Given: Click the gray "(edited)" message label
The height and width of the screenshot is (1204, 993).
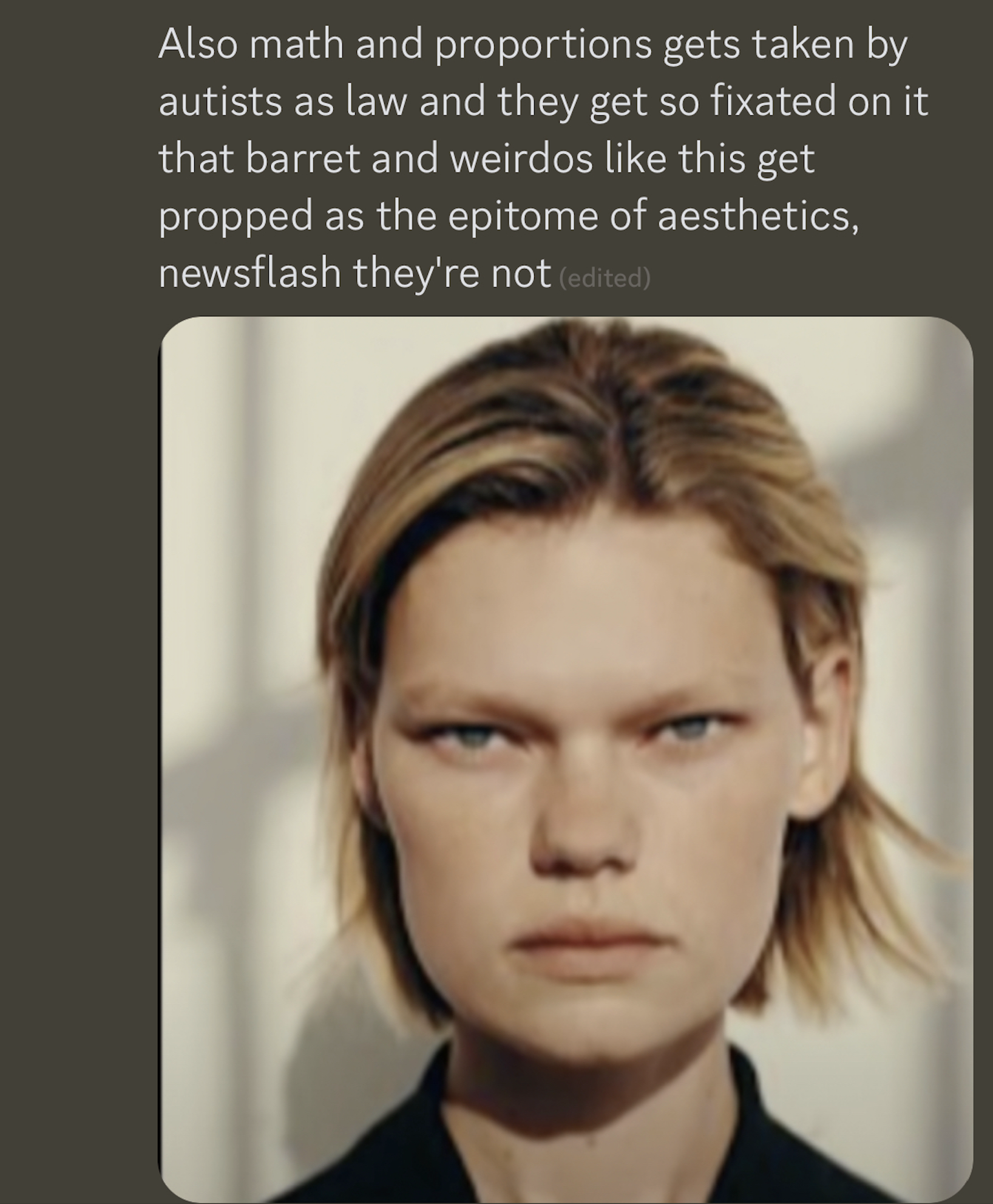Looking at the screenshot, I should click(x=604, y=278).
